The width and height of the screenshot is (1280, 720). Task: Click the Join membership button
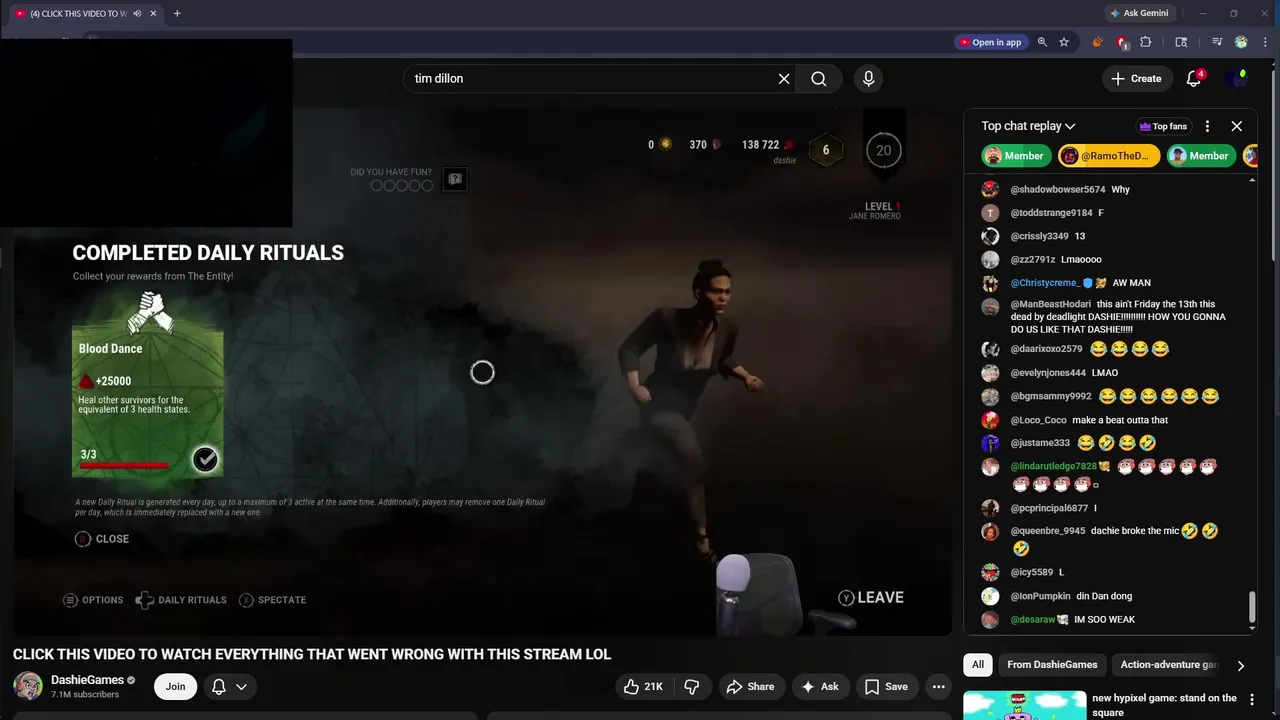pos(175,686)
